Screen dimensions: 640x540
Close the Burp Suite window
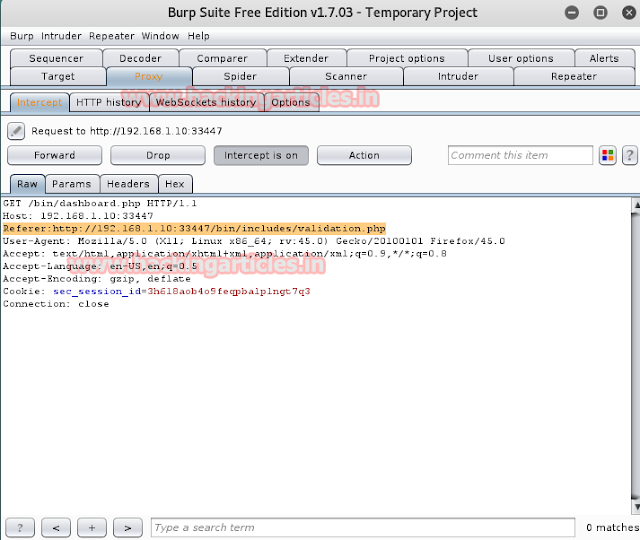(x=629, y=13)
